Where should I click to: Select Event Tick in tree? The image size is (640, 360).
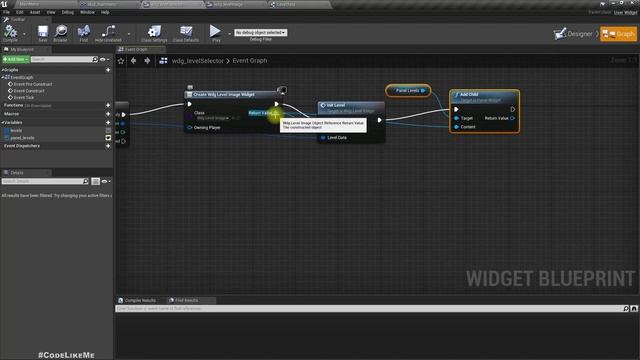[24, 98]
